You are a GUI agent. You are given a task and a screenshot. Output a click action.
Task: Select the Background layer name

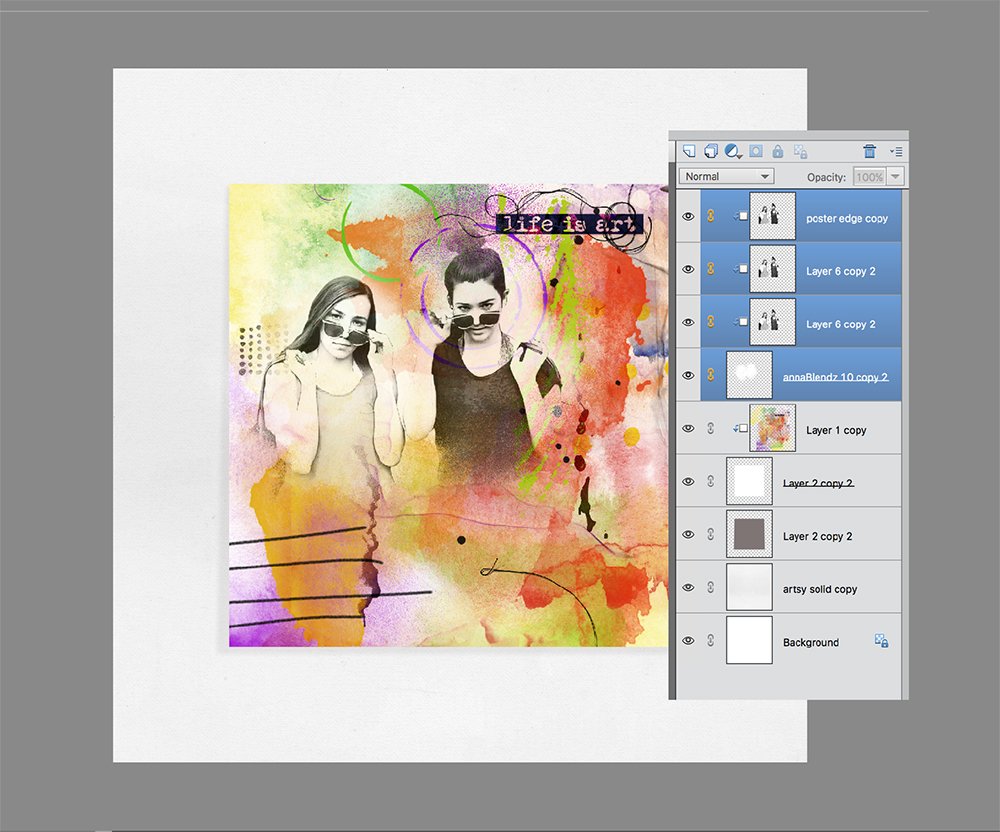[811, 643]
